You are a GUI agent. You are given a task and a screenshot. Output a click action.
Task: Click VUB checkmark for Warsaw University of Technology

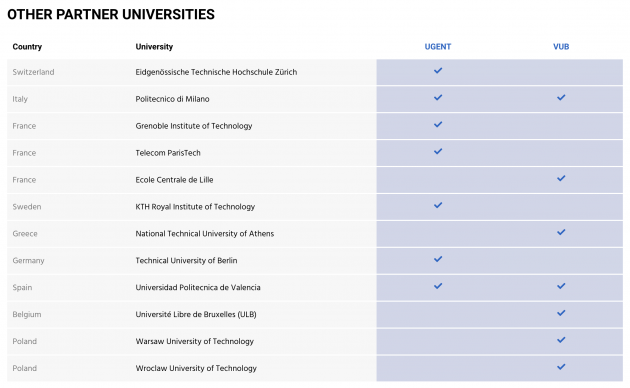tap(561, 340)
